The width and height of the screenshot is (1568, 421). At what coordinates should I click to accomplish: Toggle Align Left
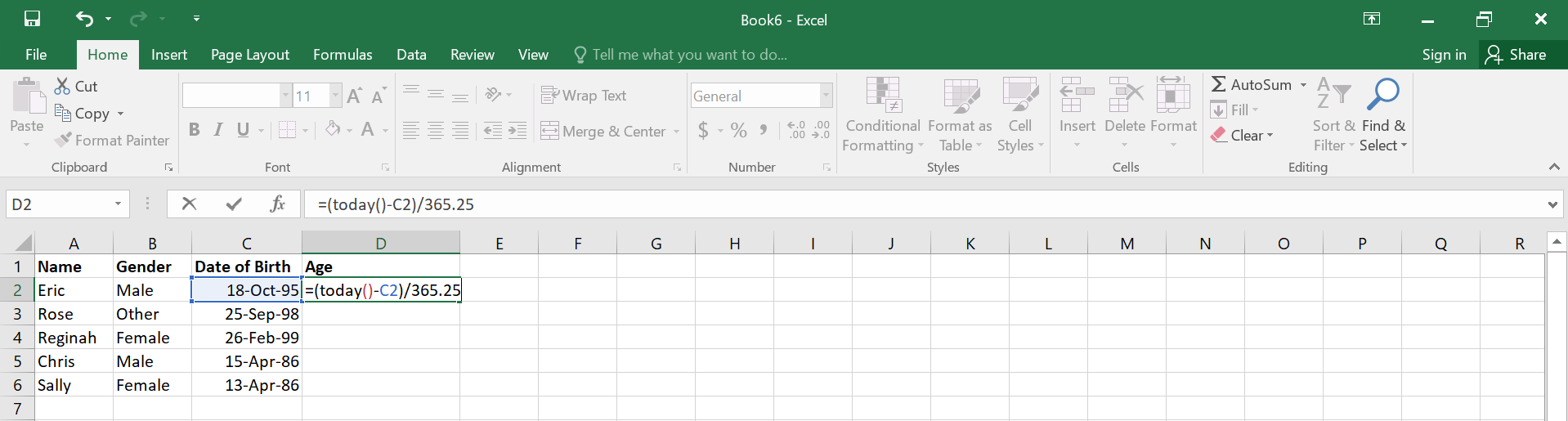click(411, 130)
